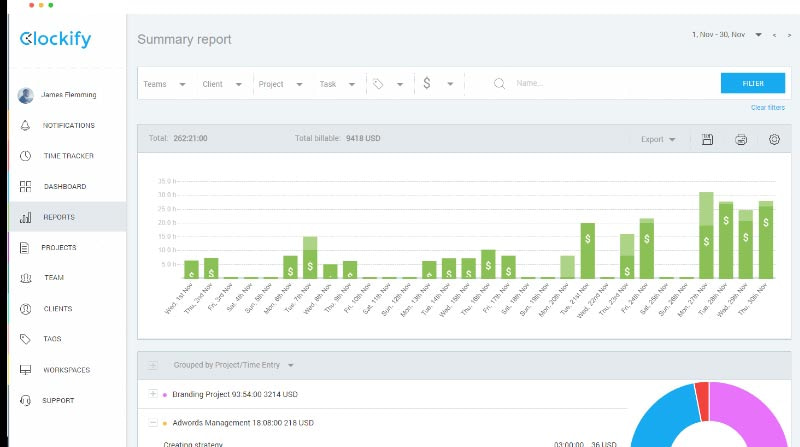Image resolution: width=800 pixels, height=447 pixels.
Task: Open the Tags icon in sidebar
Action: pyautogui.click(x=24, y=339)
